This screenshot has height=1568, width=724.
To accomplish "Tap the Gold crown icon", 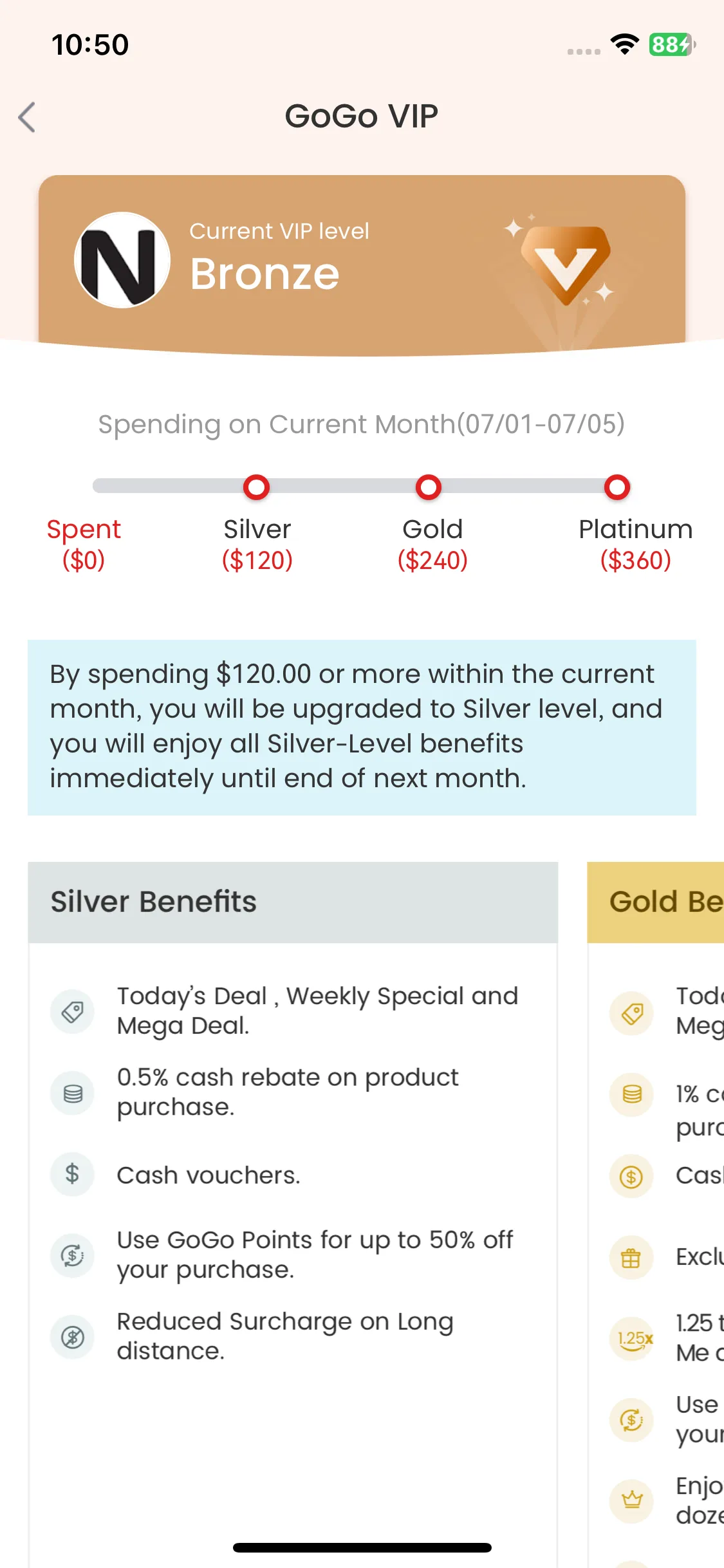I will click(x=631, y=1501).
